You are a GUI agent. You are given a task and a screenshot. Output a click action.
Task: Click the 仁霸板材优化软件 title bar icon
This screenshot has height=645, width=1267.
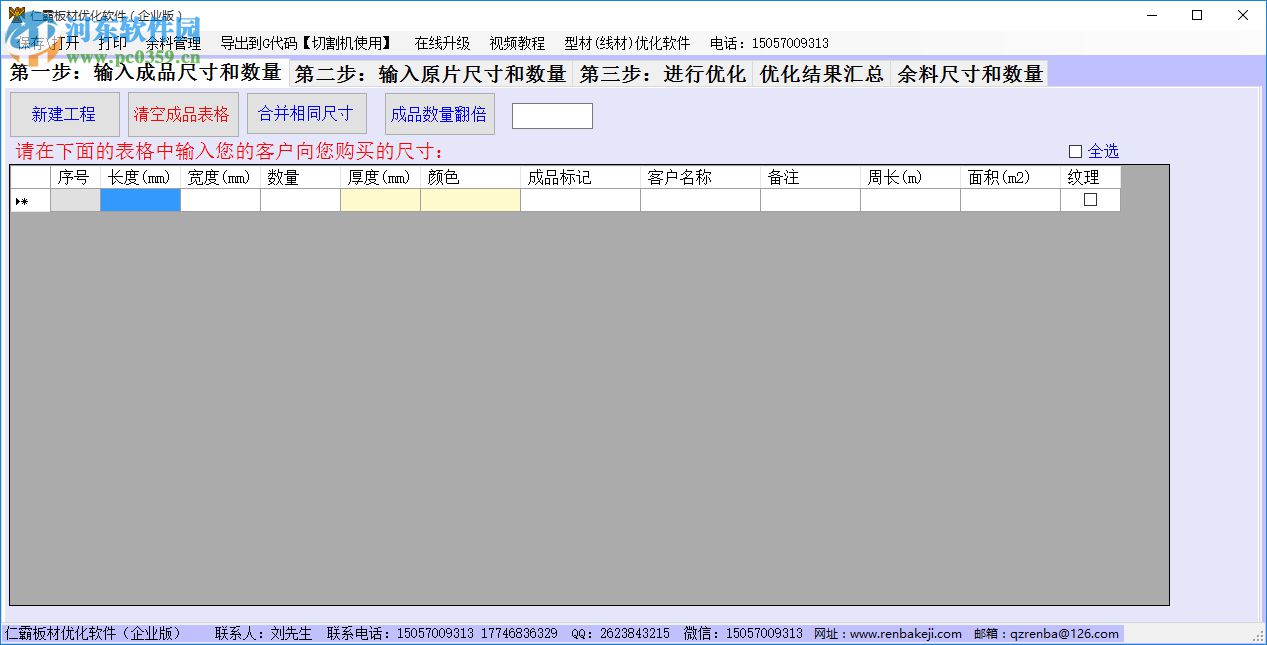pos(18,14)
